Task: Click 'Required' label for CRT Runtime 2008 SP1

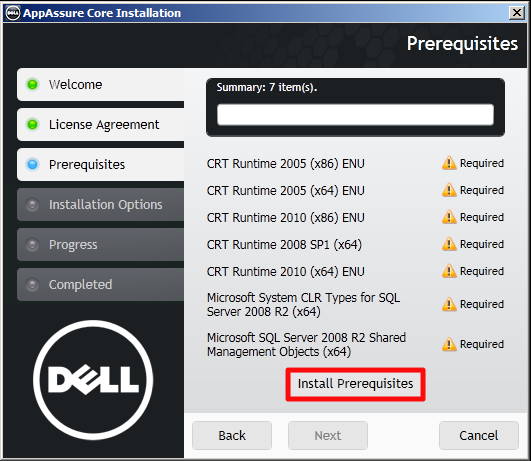Action: click(482, 244)
